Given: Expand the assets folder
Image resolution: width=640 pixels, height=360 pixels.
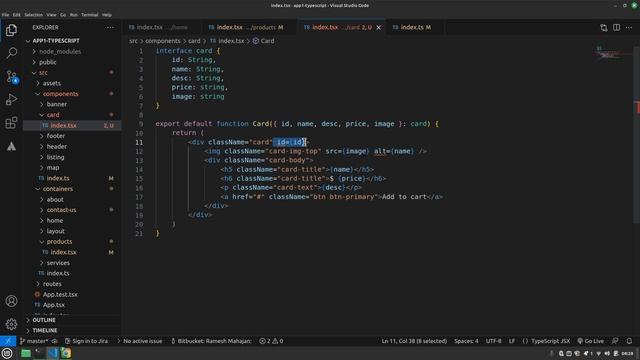Looking at the screenshot, I should point(72,83).
